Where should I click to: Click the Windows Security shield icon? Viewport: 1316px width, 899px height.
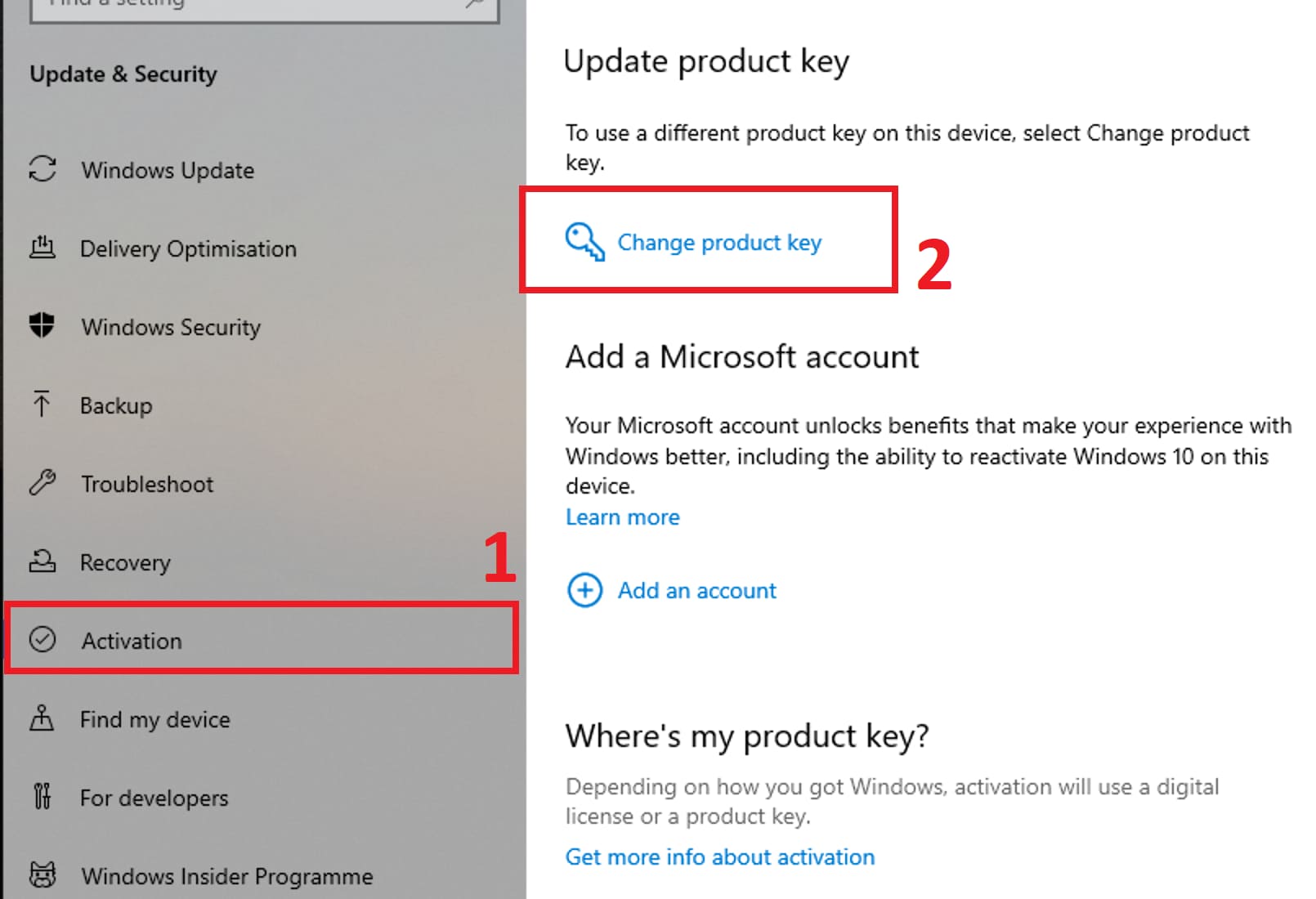click(x=42, y=325)
